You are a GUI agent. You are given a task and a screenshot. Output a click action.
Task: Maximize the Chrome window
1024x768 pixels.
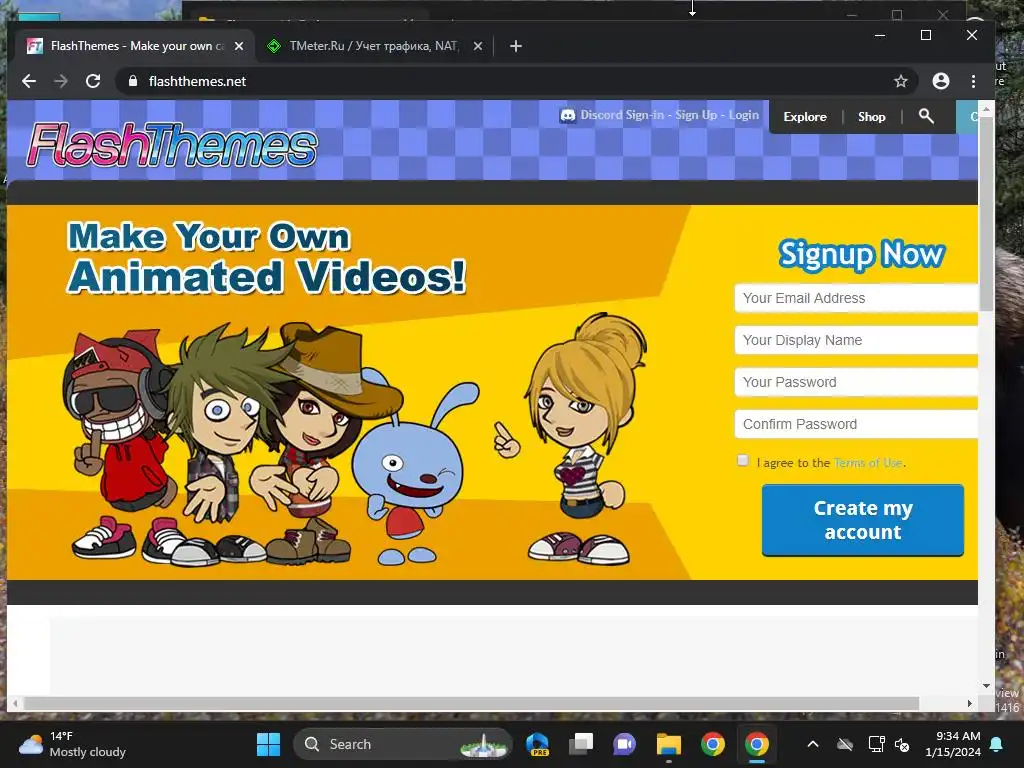[926, 35]
